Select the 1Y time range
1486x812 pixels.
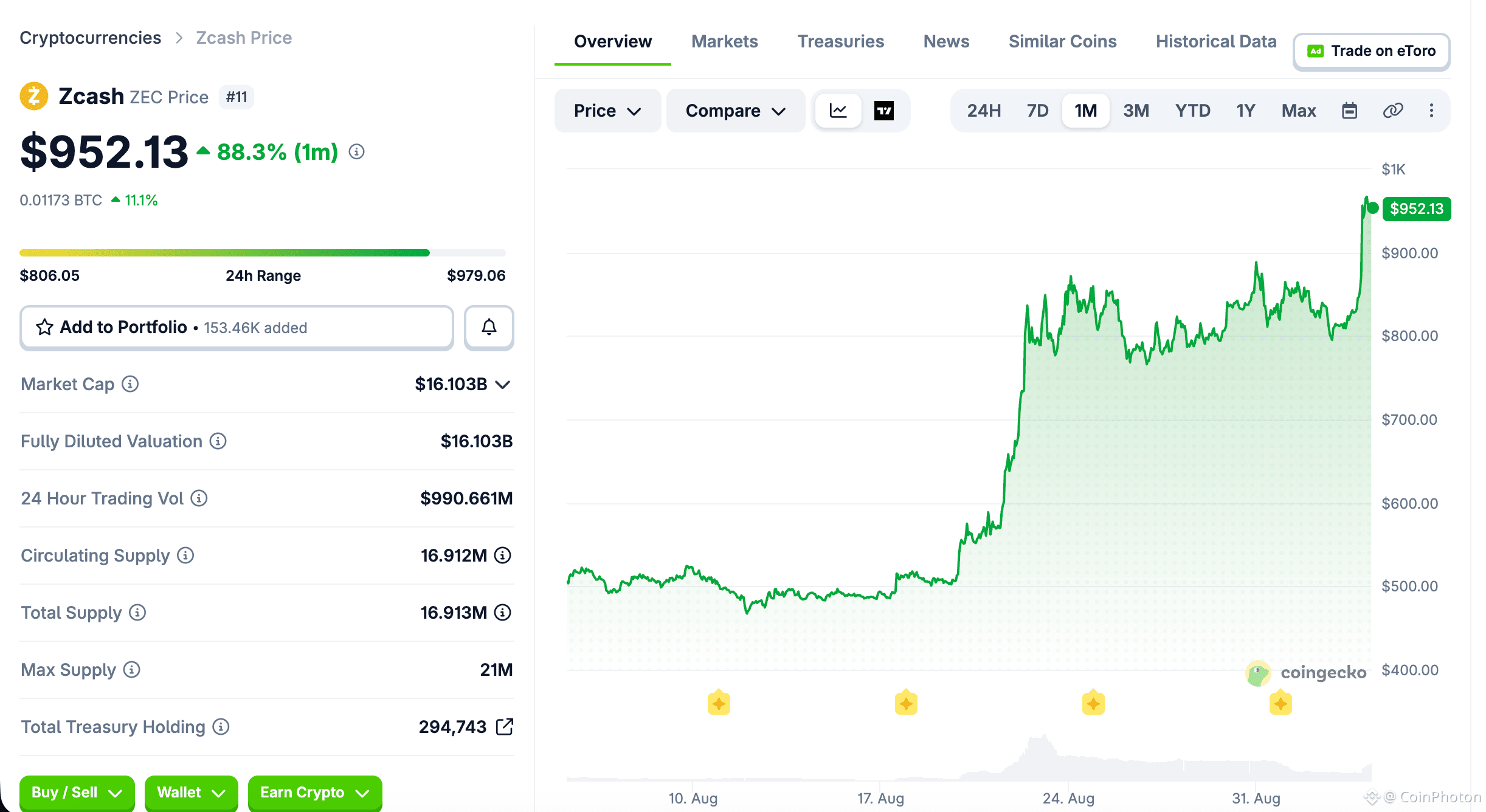pos(1245,111)
